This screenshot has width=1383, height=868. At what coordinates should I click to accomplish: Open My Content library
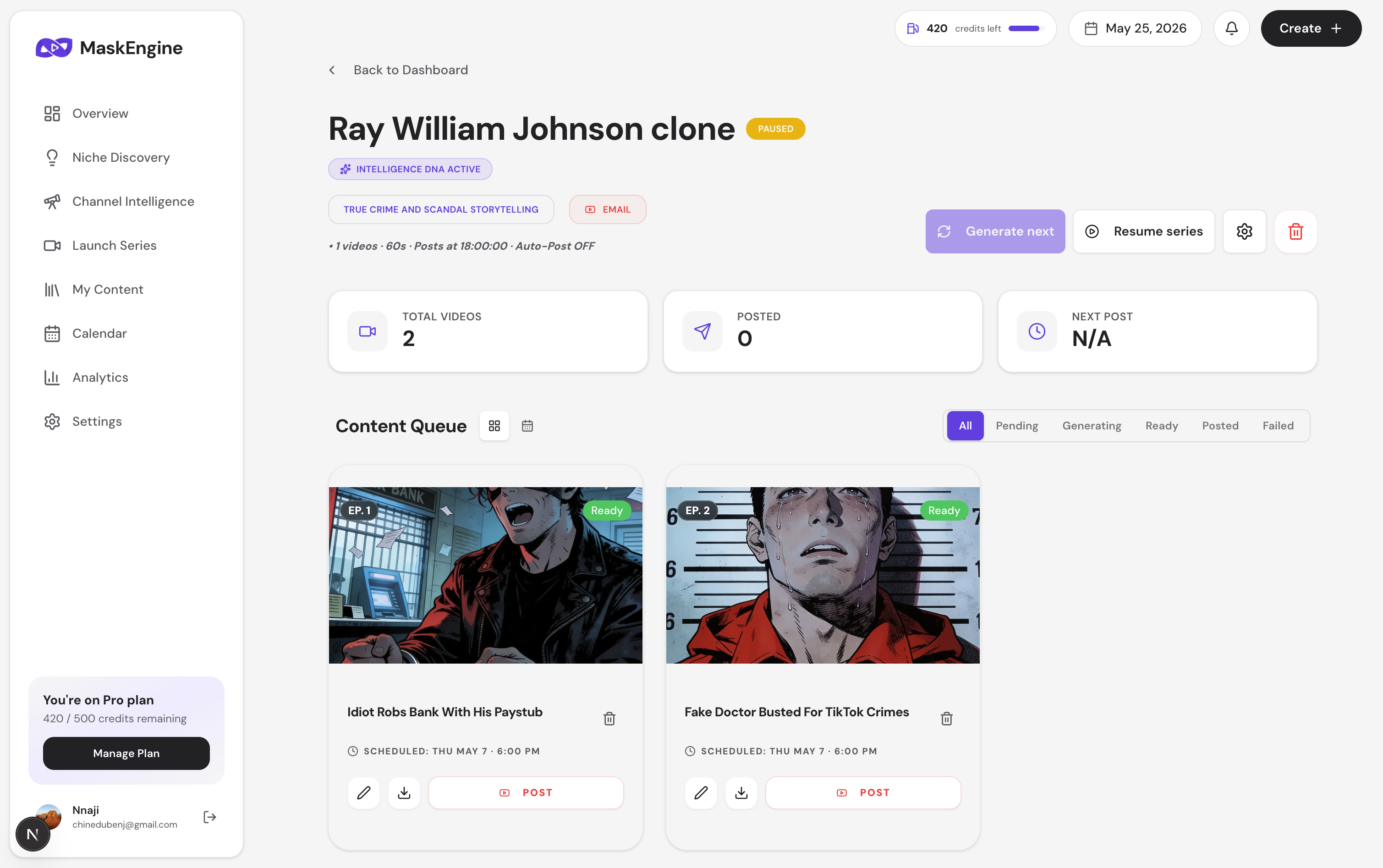[126, 289]
